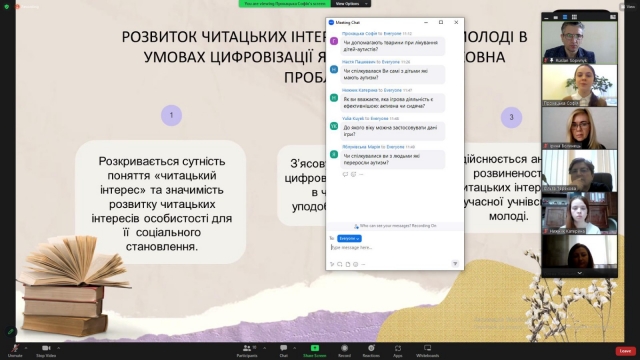Open the emoji picker in chat composer
The width and height of the screenshot is (640, 360).
coord(356,264)
